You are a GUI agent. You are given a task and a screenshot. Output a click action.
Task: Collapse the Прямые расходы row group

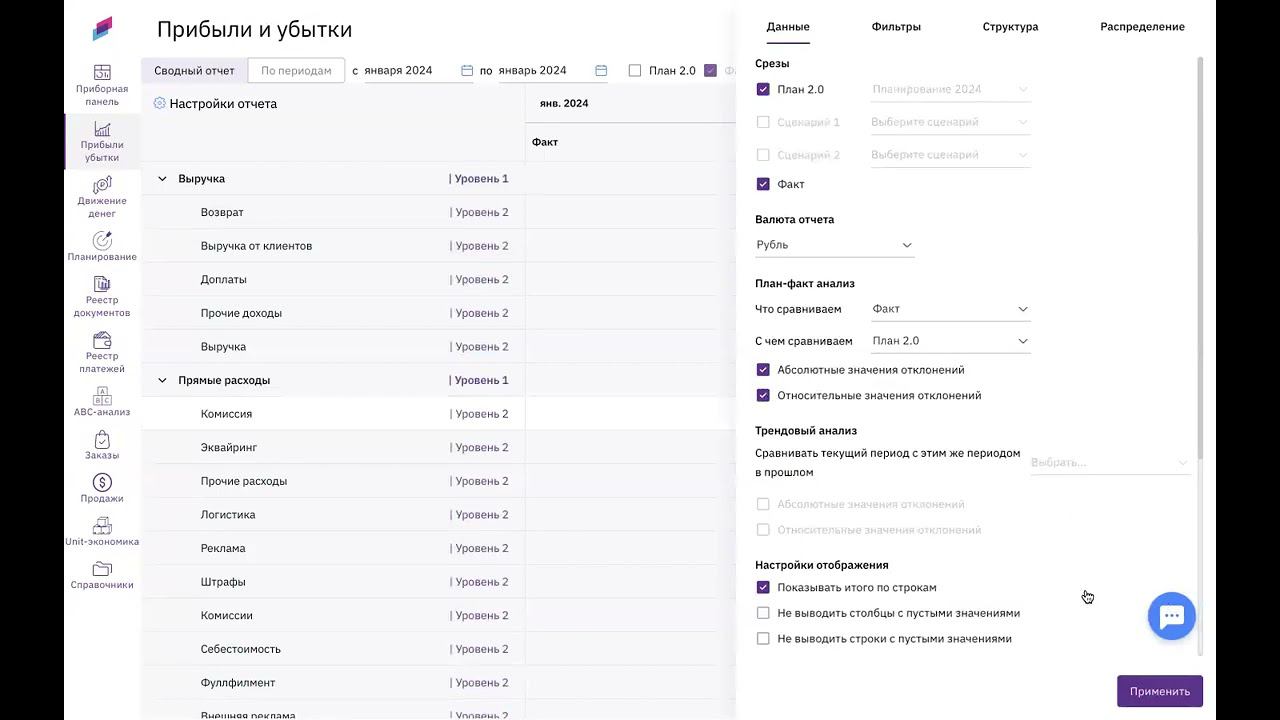[162, 380]
